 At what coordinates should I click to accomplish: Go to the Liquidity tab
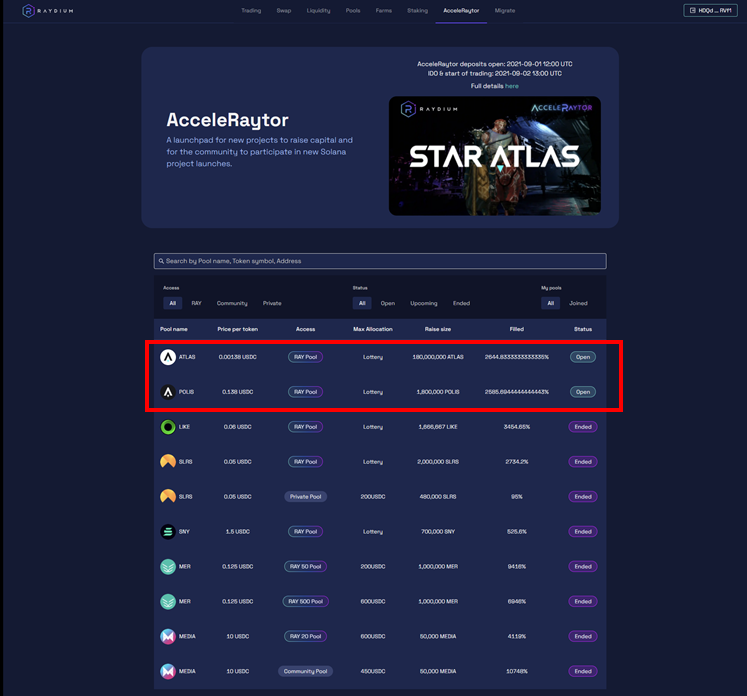pyautogui.click(x=318, y=10)
